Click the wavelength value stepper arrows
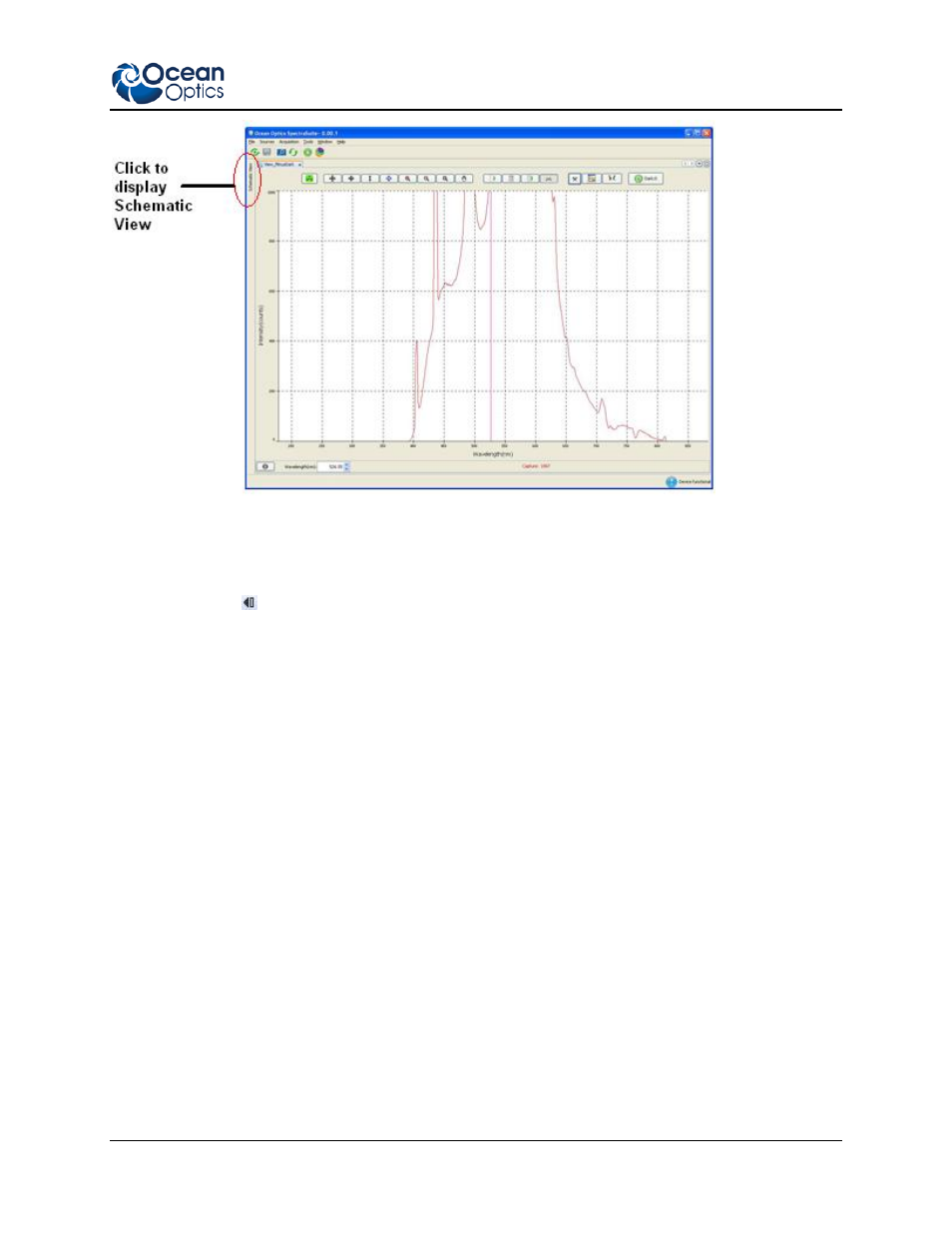This screenshot has height=1233, width=952. pos(347,466)
